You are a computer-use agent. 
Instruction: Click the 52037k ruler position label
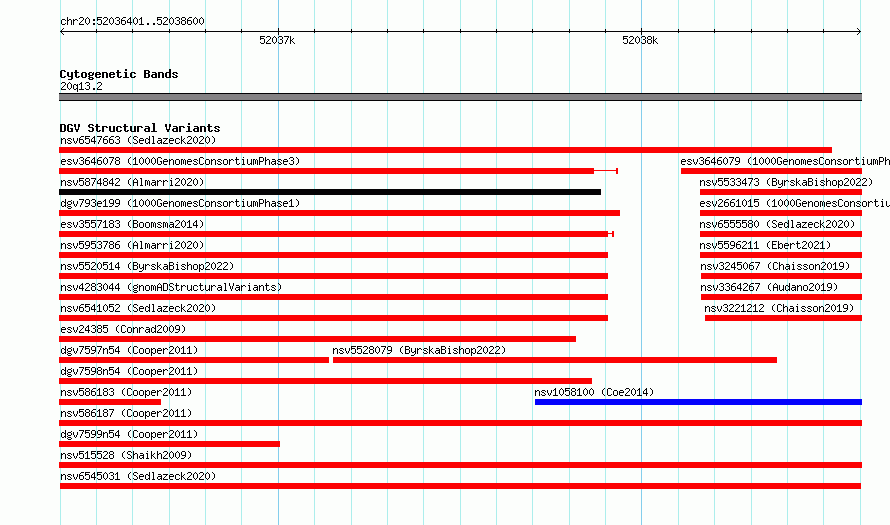[x=277, y=40]
